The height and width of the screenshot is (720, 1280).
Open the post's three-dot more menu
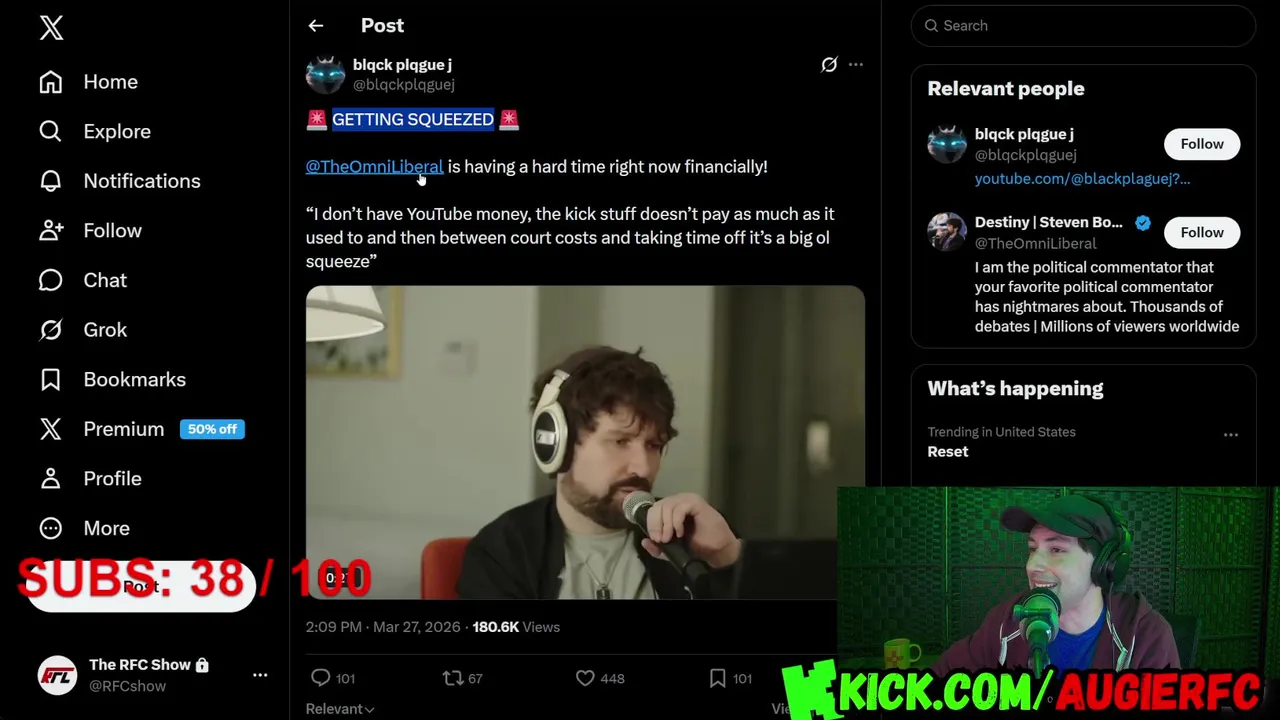pos(856,65)
